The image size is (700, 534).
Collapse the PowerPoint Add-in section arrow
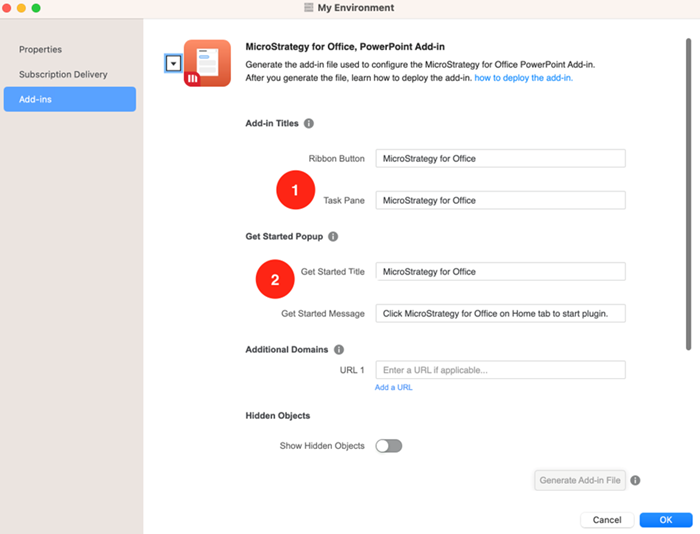pyautogui.click(x=173, y=62)
